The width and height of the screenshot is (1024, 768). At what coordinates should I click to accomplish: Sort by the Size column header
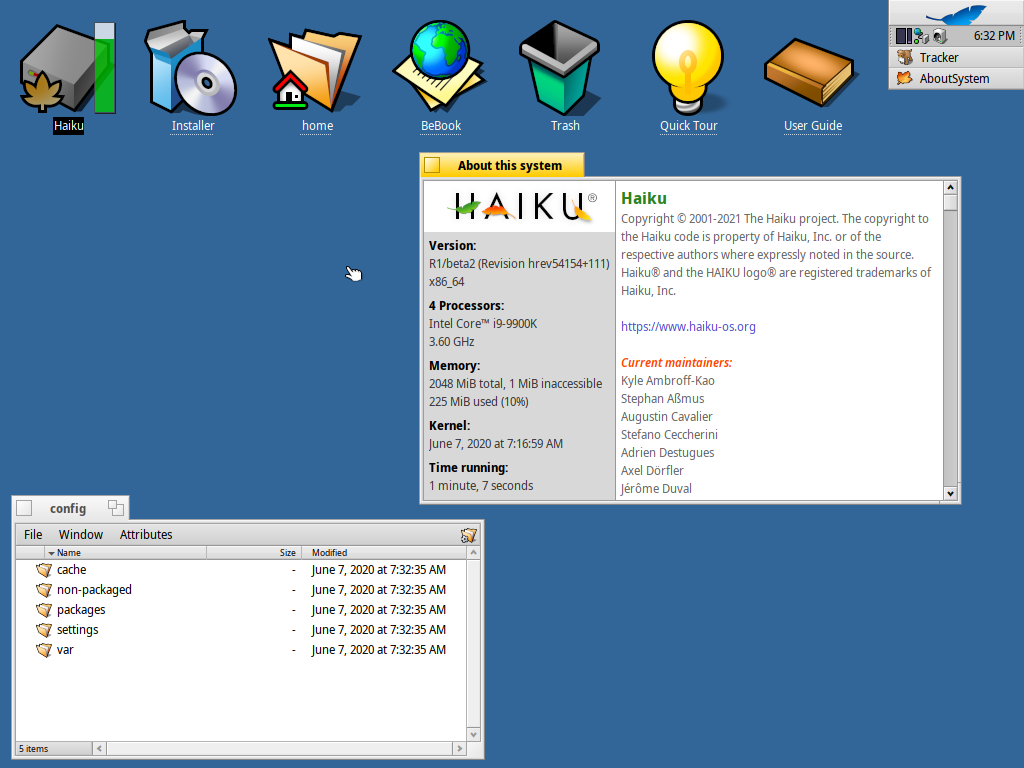click(254, 552)
